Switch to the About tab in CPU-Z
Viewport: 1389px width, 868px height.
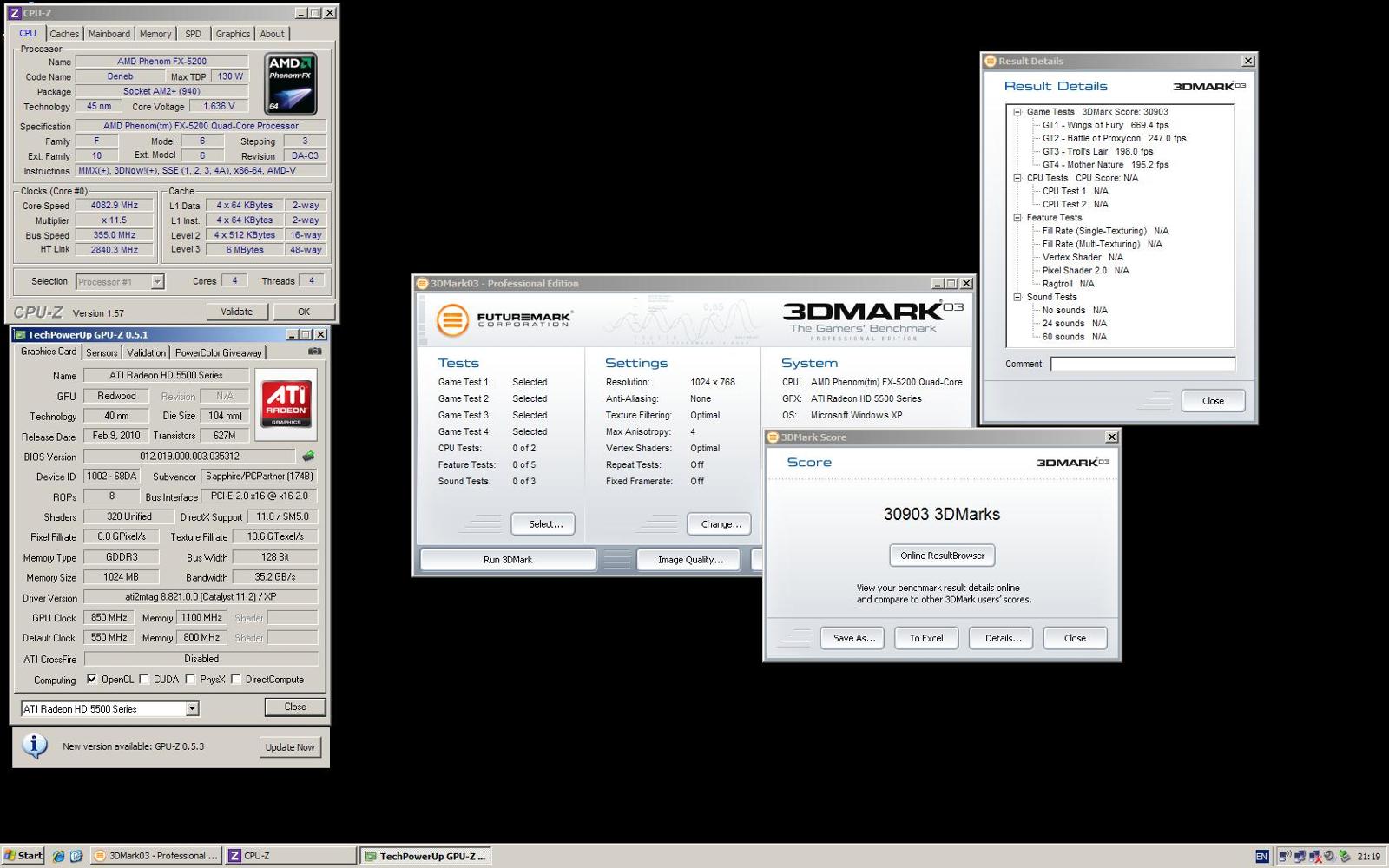[x=272, y=34]
